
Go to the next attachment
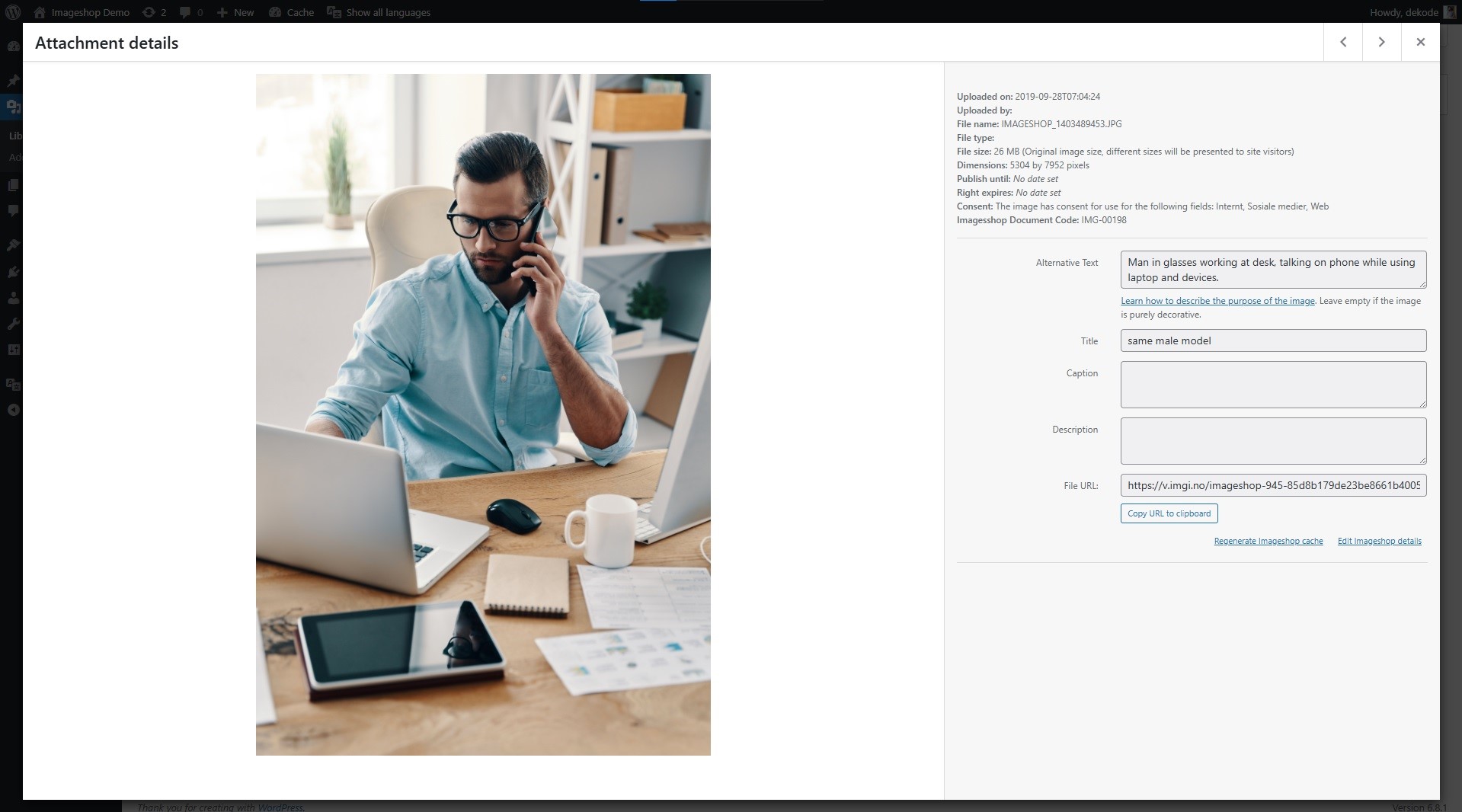click(x=1381, y=42)
